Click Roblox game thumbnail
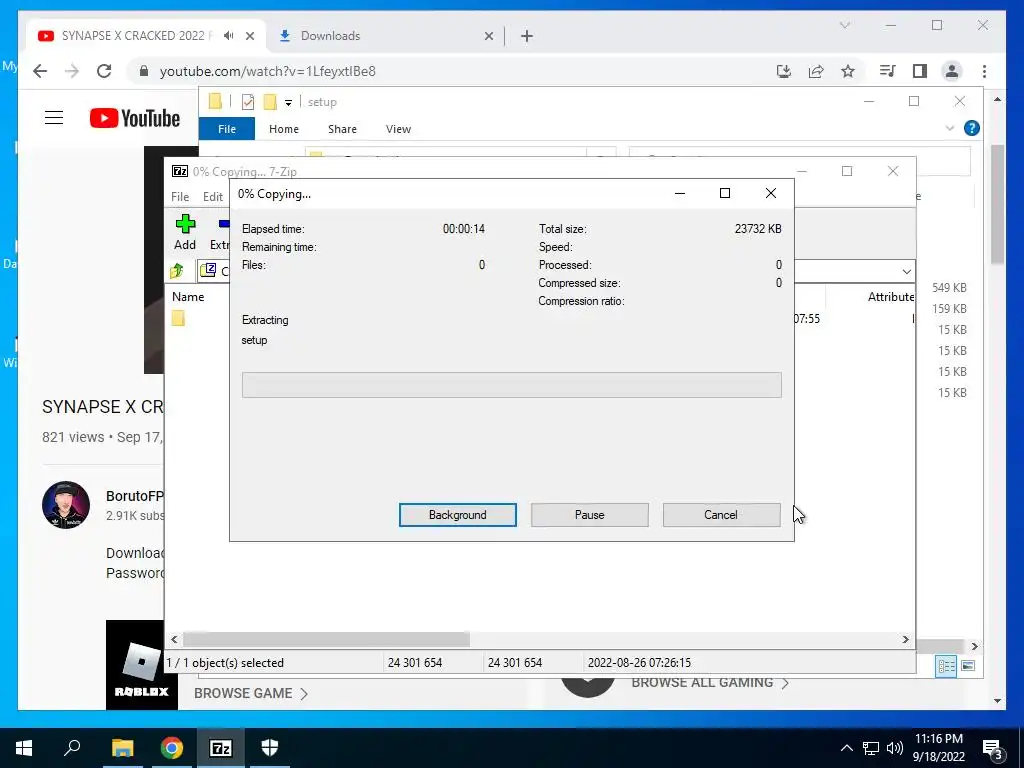Screen dimensions: 1024x768 (x=142, y=665)
